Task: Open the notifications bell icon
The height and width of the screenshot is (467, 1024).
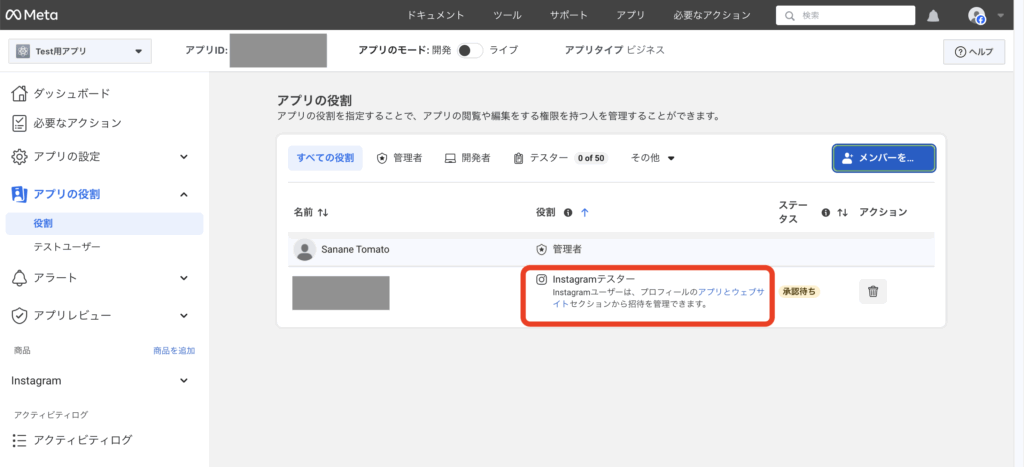Action: 933,16
